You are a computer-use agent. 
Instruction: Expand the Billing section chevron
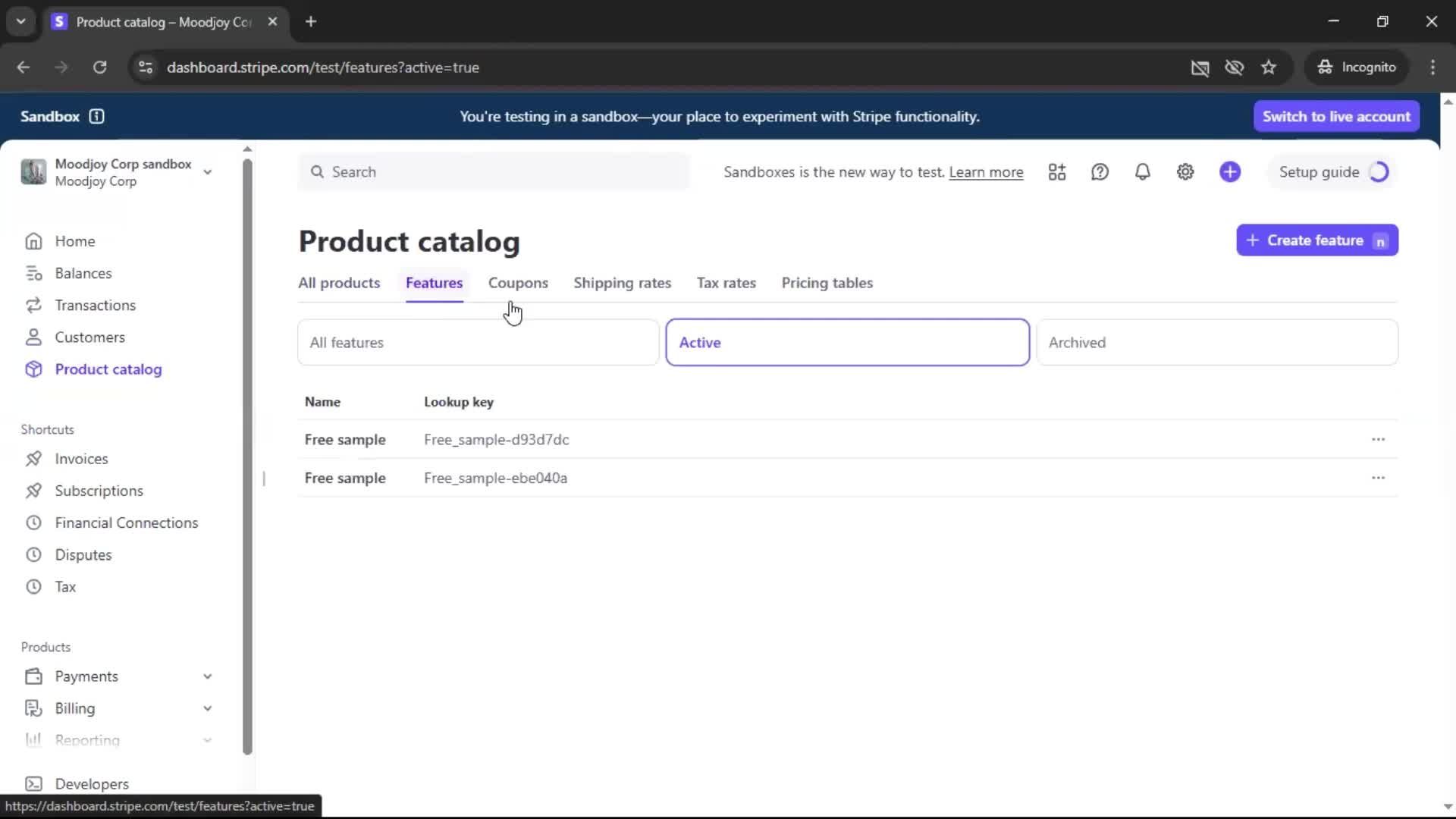[x=207, y=708]
